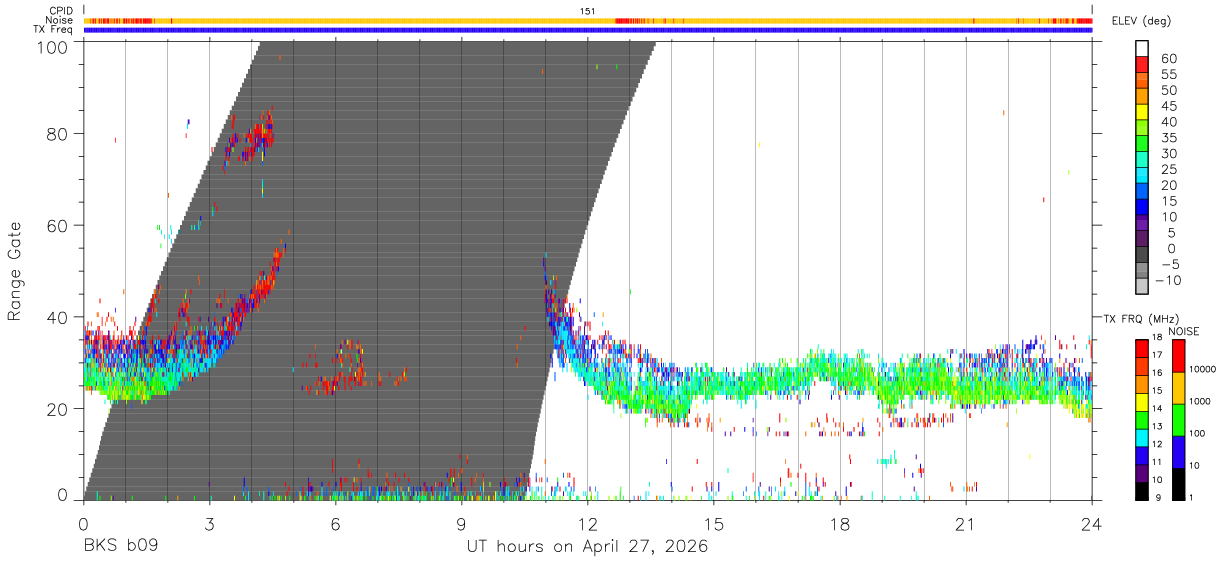Click the white top swatch of elevation colorbar
This screenshot has width=1228, height=567.
pos(1143,48)
